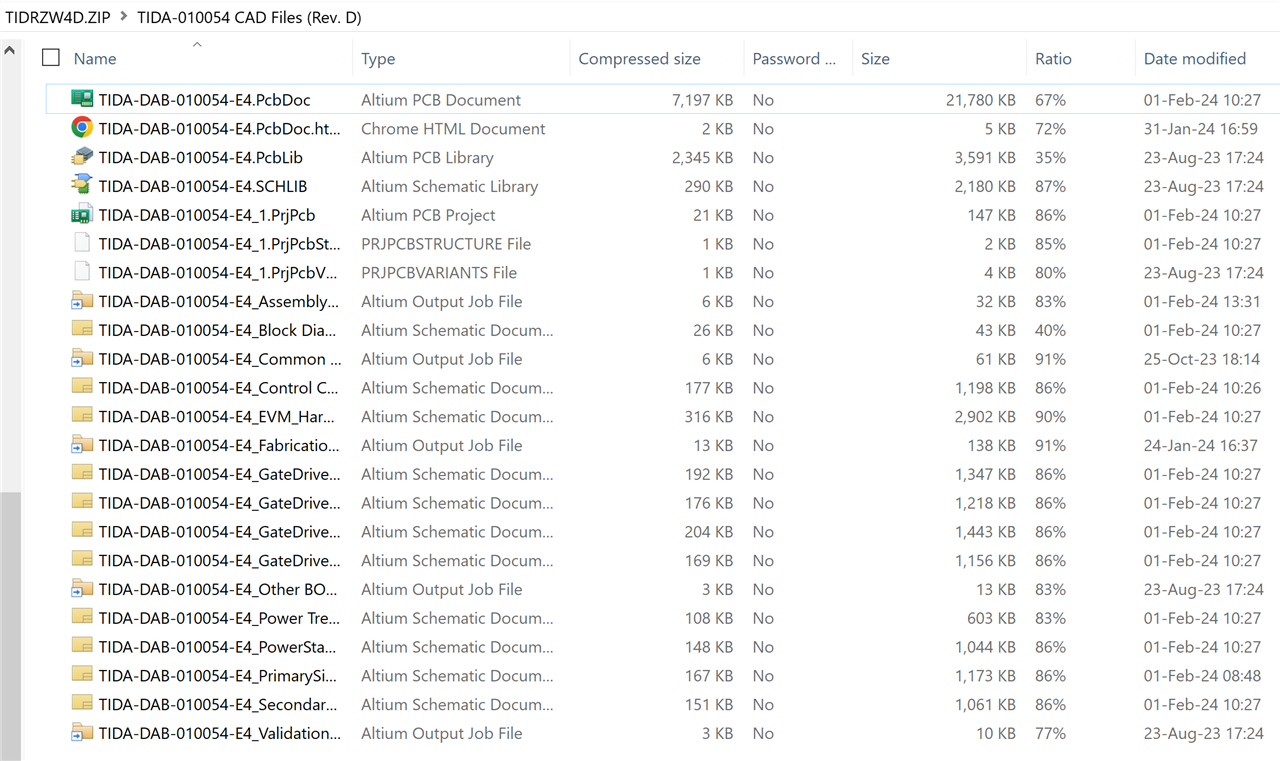Viewport: 1280px width, 761px height.
Task: Click the icon of GateDrive file sized 1,443 KB
Action: pyautogui.click(x=82, y=531)
